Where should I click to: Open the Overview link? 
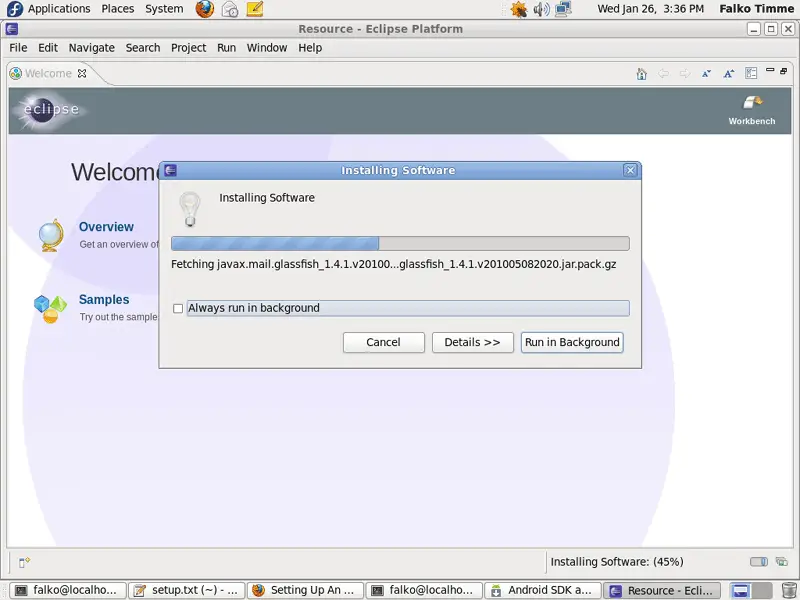[x=106, y=227]
